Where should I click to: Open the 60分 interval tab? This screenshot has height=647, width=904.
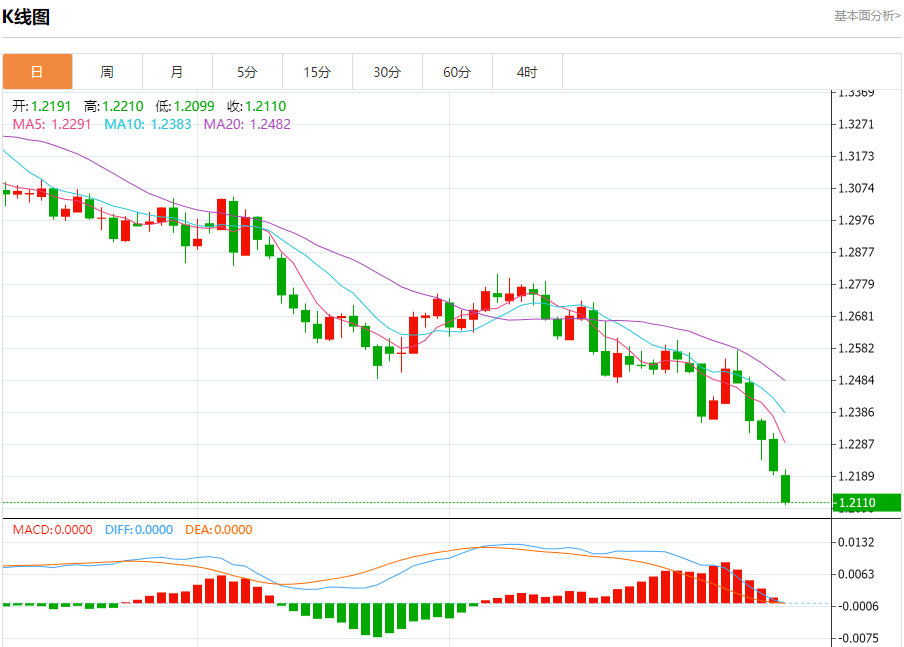click(457, 72)
